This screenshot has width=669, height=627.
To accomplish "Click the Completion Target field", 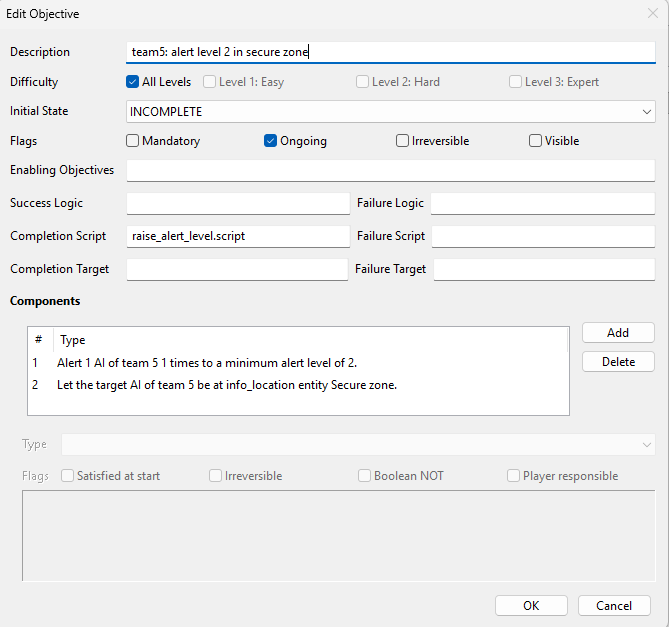I will [237, 270].
